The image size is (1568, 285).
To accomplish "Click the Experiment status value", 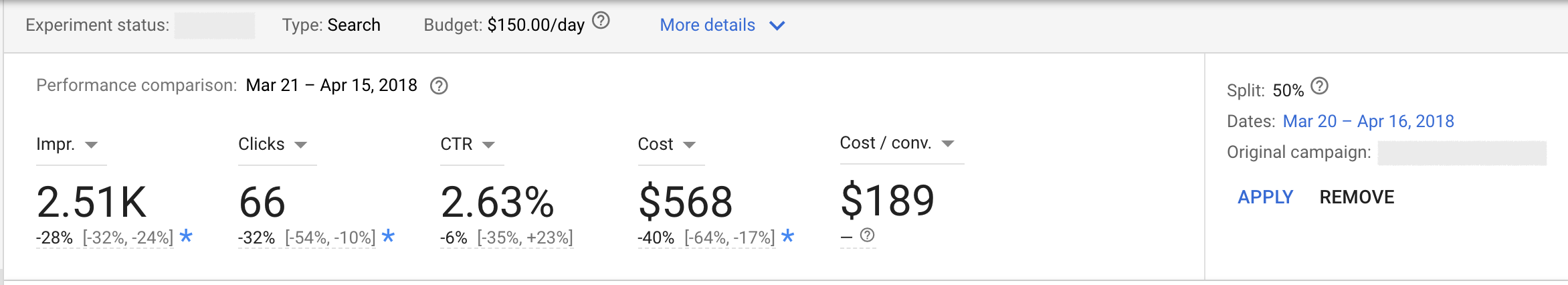I will [214, 25].
